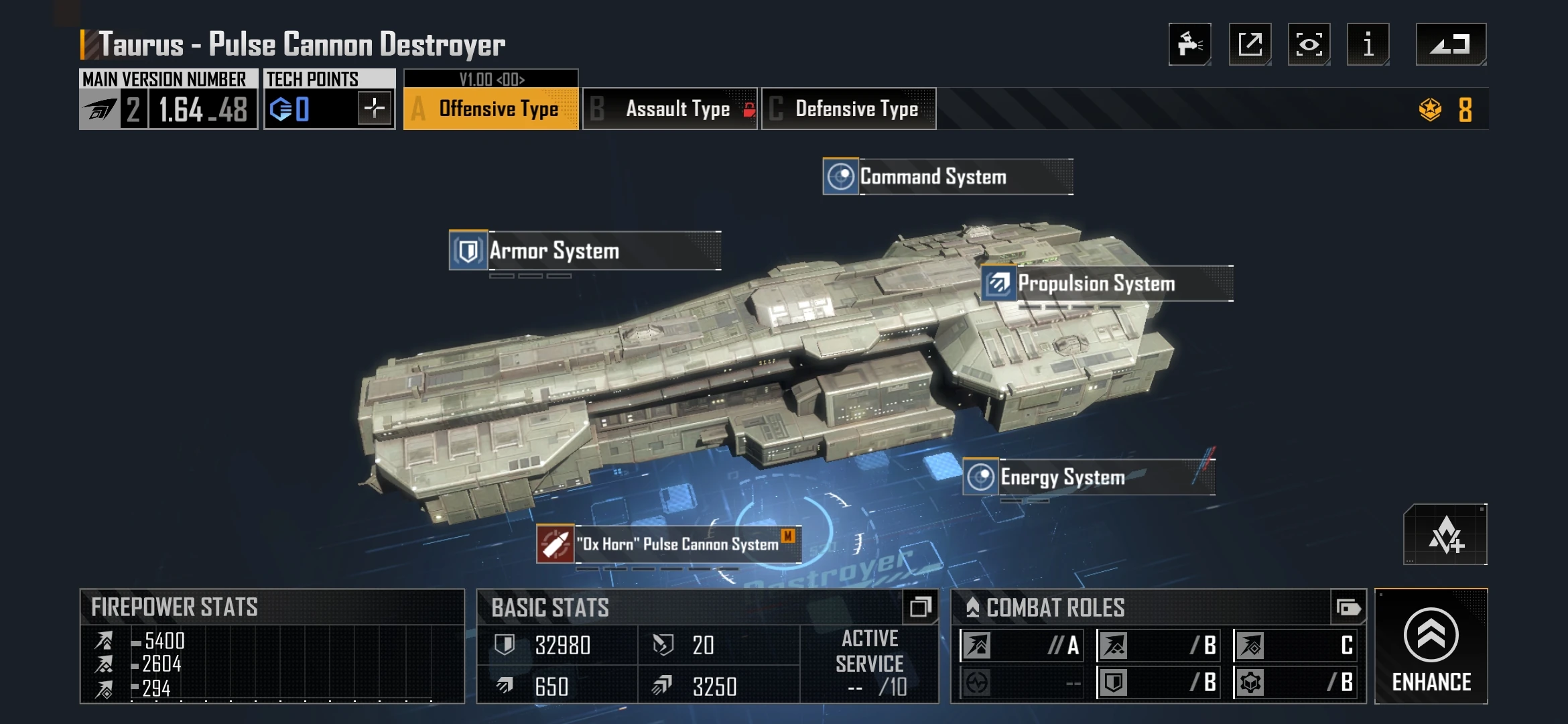Open the Firepower Stats chart panel
The image size is (1568, 724).
coord(272,646)
